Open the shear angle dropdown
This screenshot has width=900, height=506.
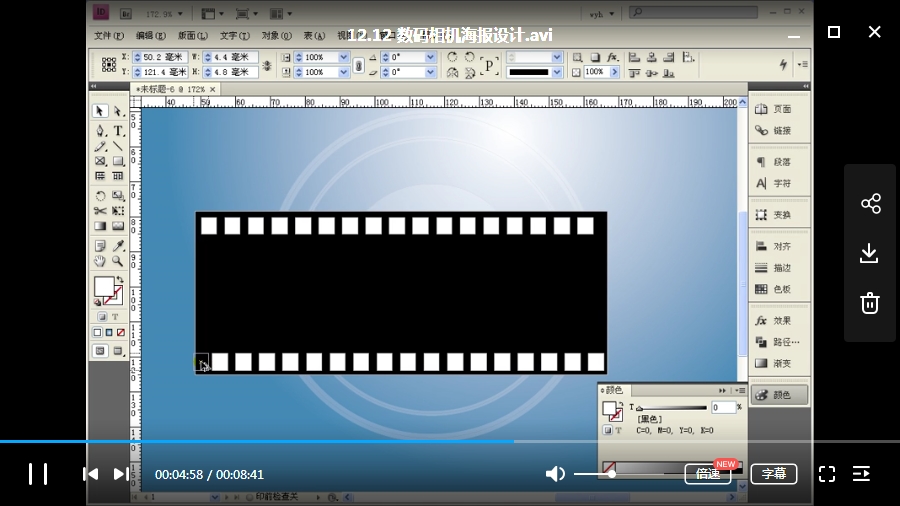click(x=430, y=72)
